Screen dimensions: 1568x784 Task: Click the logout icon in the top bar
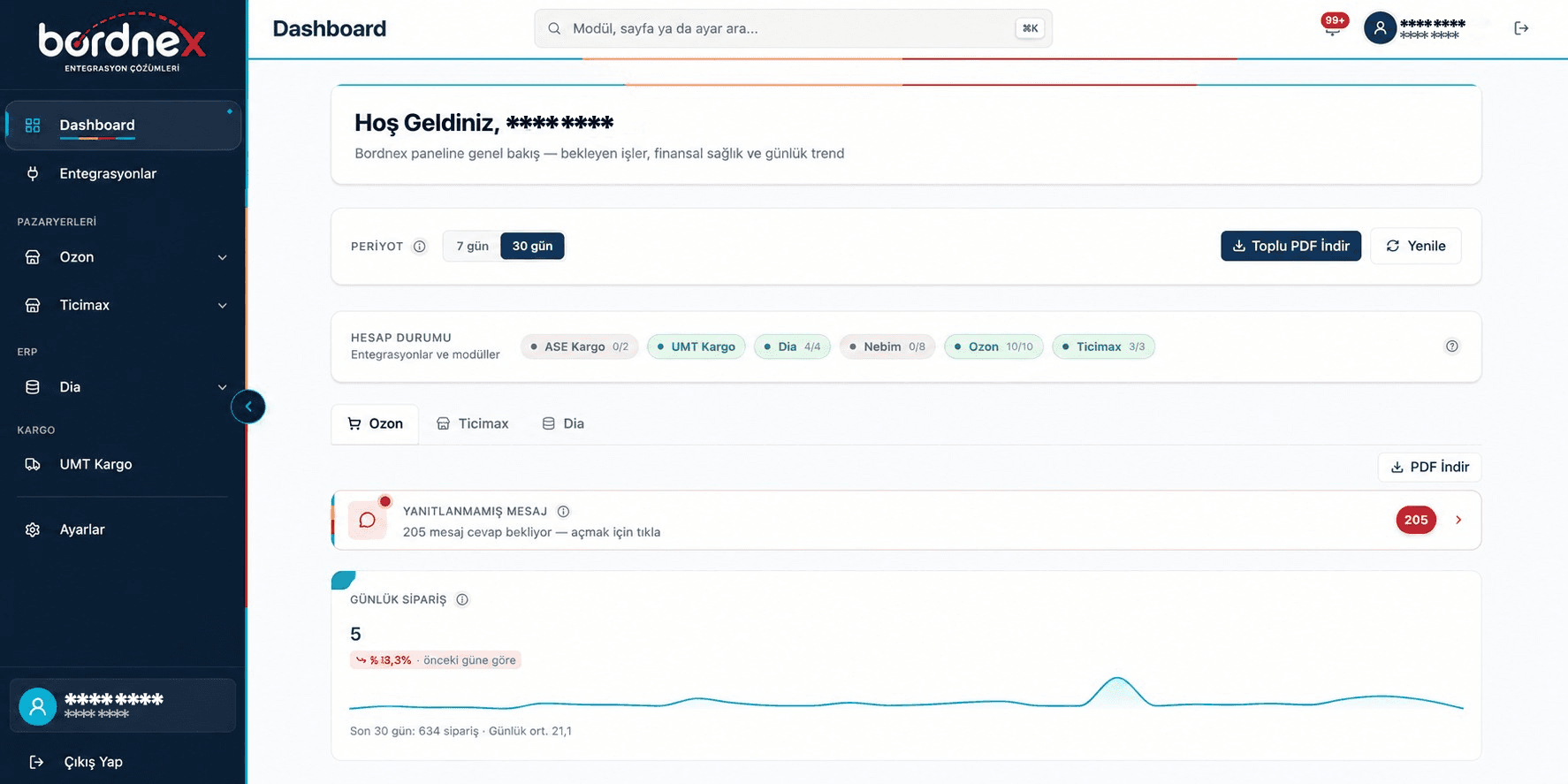coord(1521,28)
